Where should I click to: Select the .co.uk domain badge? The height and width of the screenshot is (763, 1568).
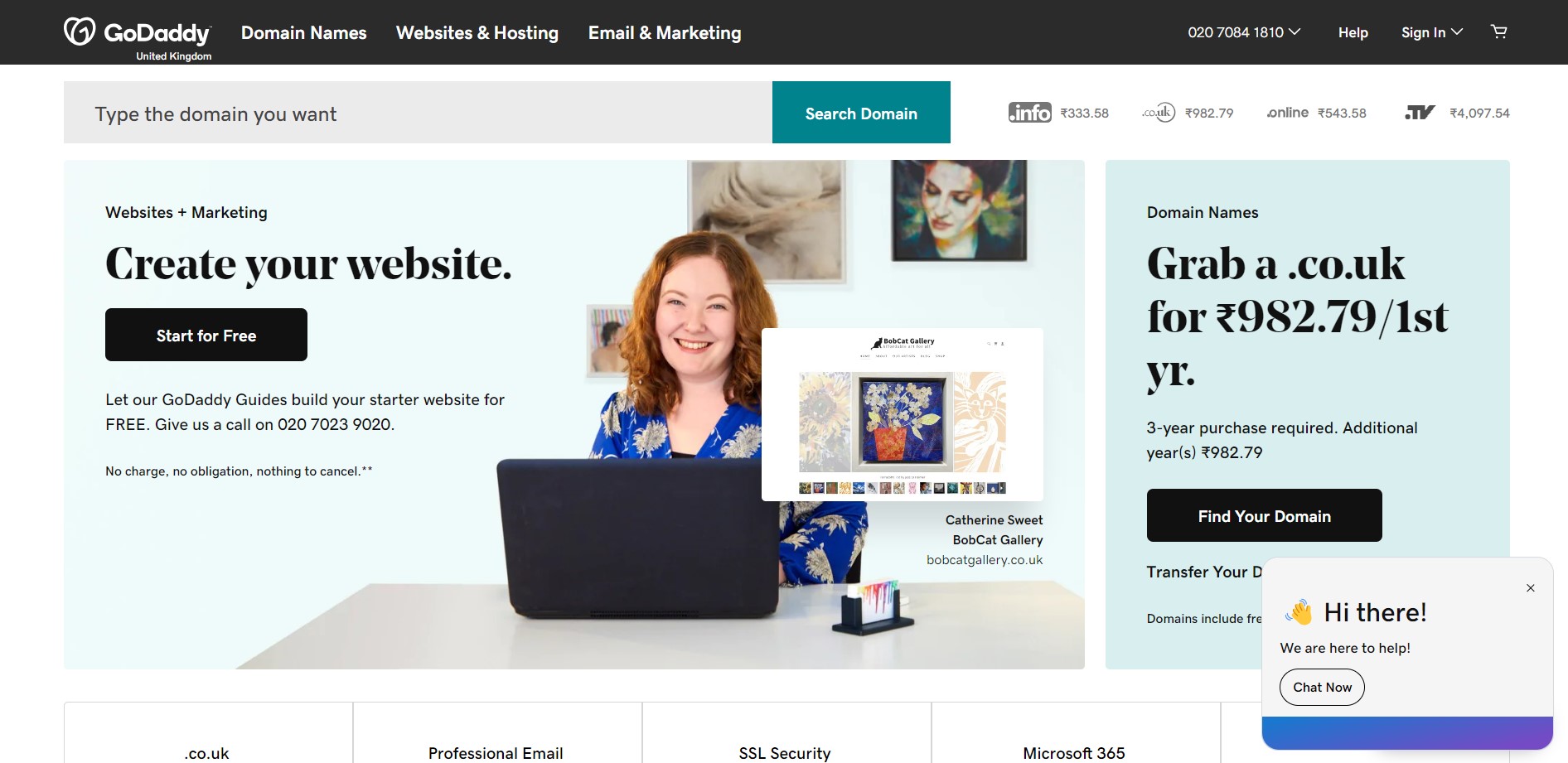pos(1159,113)
